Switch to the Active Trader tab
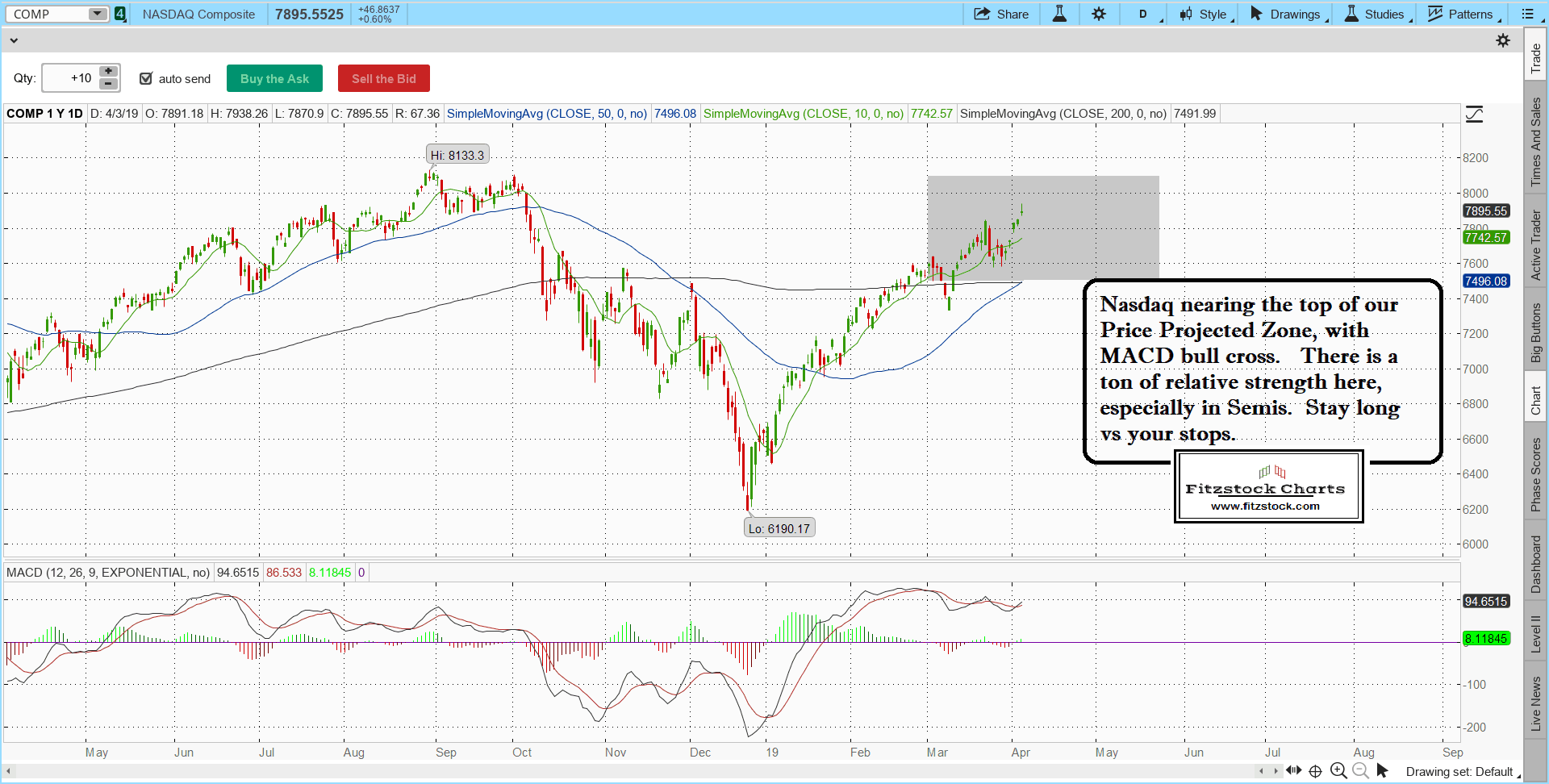 tap(1536, 245)
